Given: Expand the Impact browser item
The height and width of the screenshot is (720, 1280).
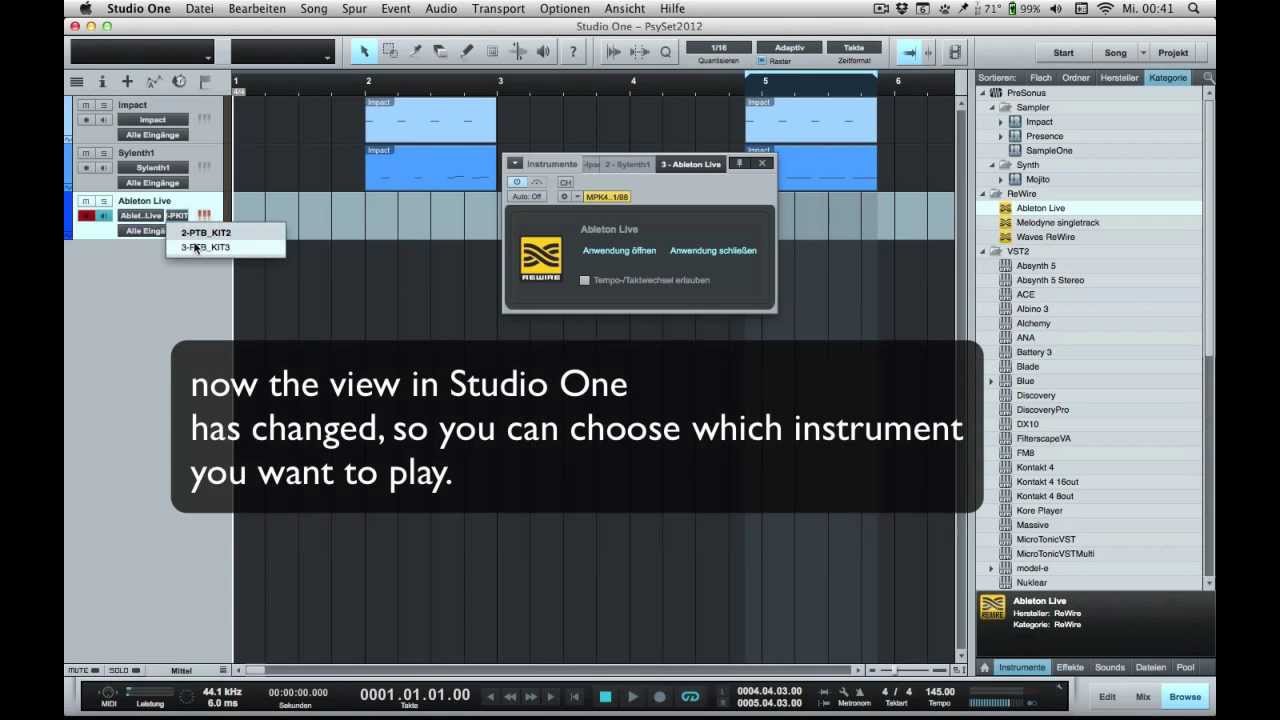Looking at the screenshot, I should point(1001,122).
